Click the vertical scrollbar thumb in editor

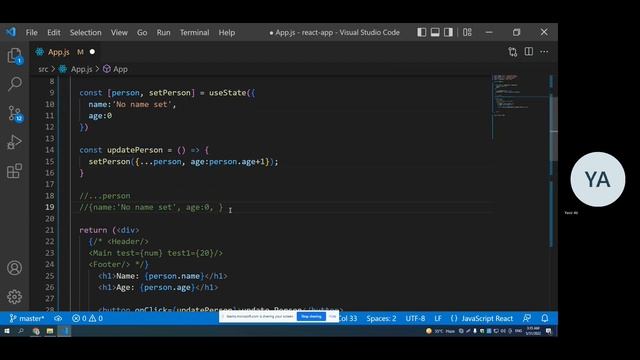pyautogui.click(x=554, y=129)
